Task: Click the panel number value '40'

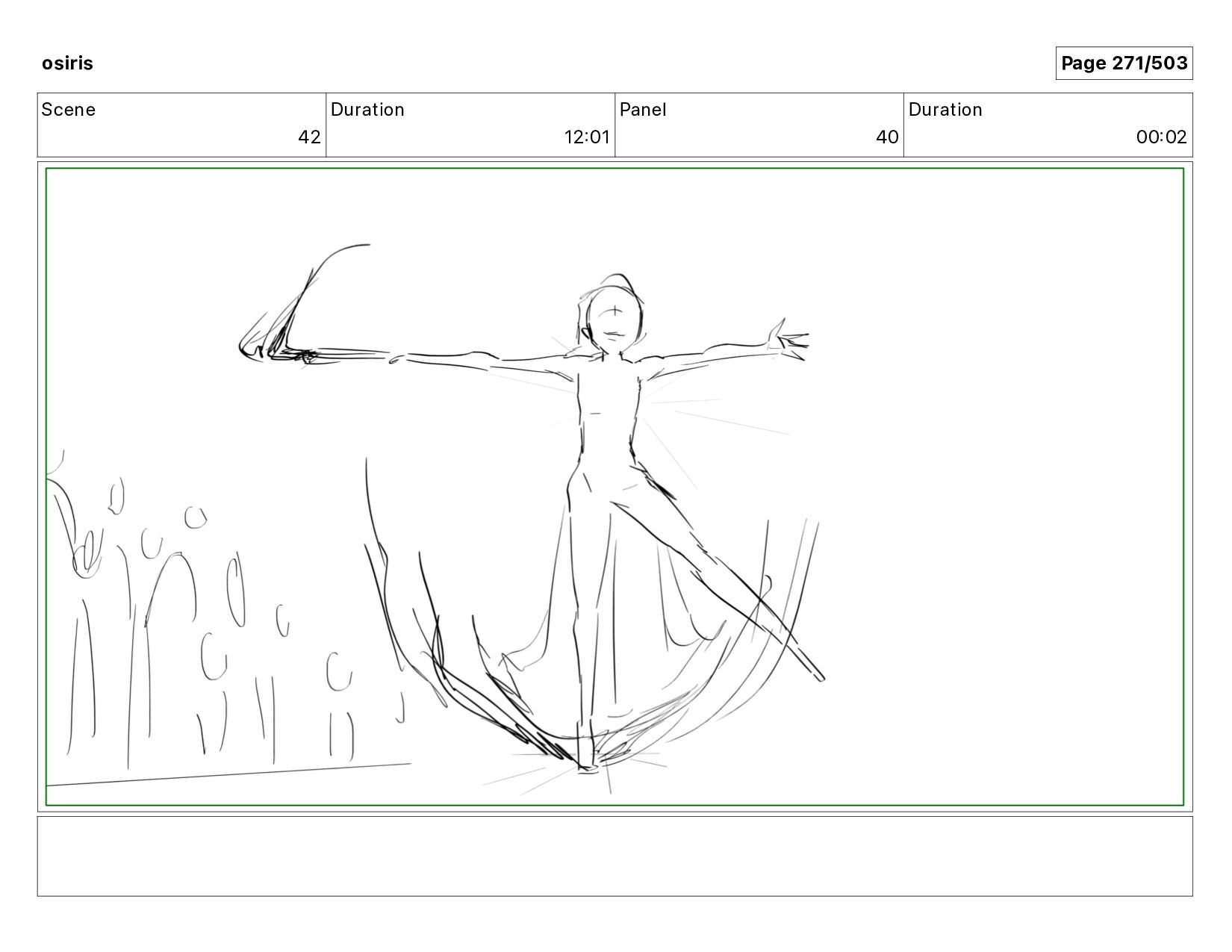Action: coord(887,137)
